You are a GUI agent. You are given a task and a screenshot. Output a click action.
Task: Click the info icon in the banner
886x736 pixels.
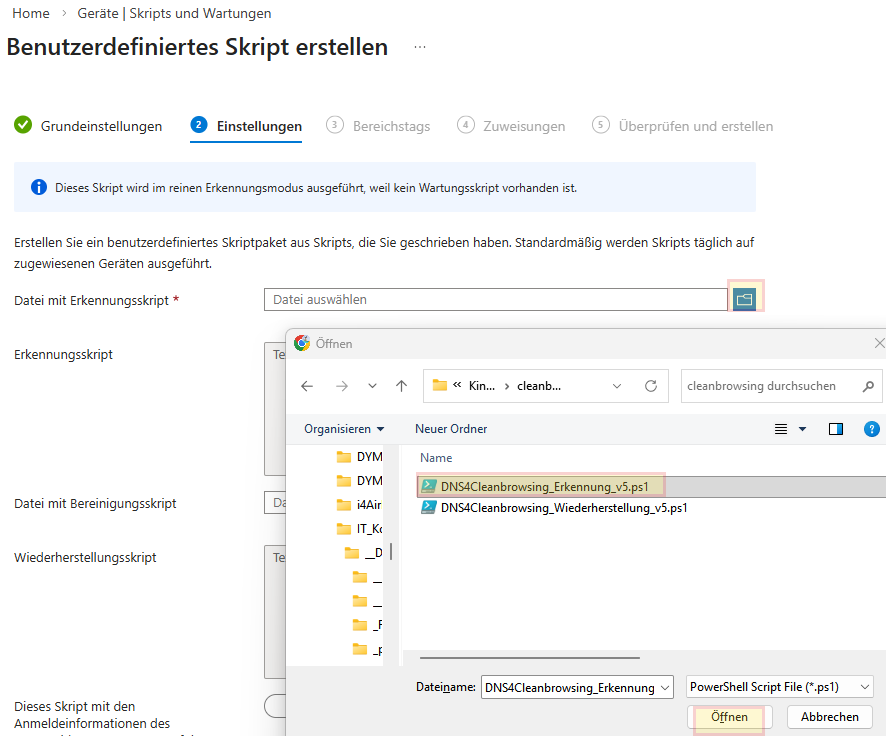39,187
